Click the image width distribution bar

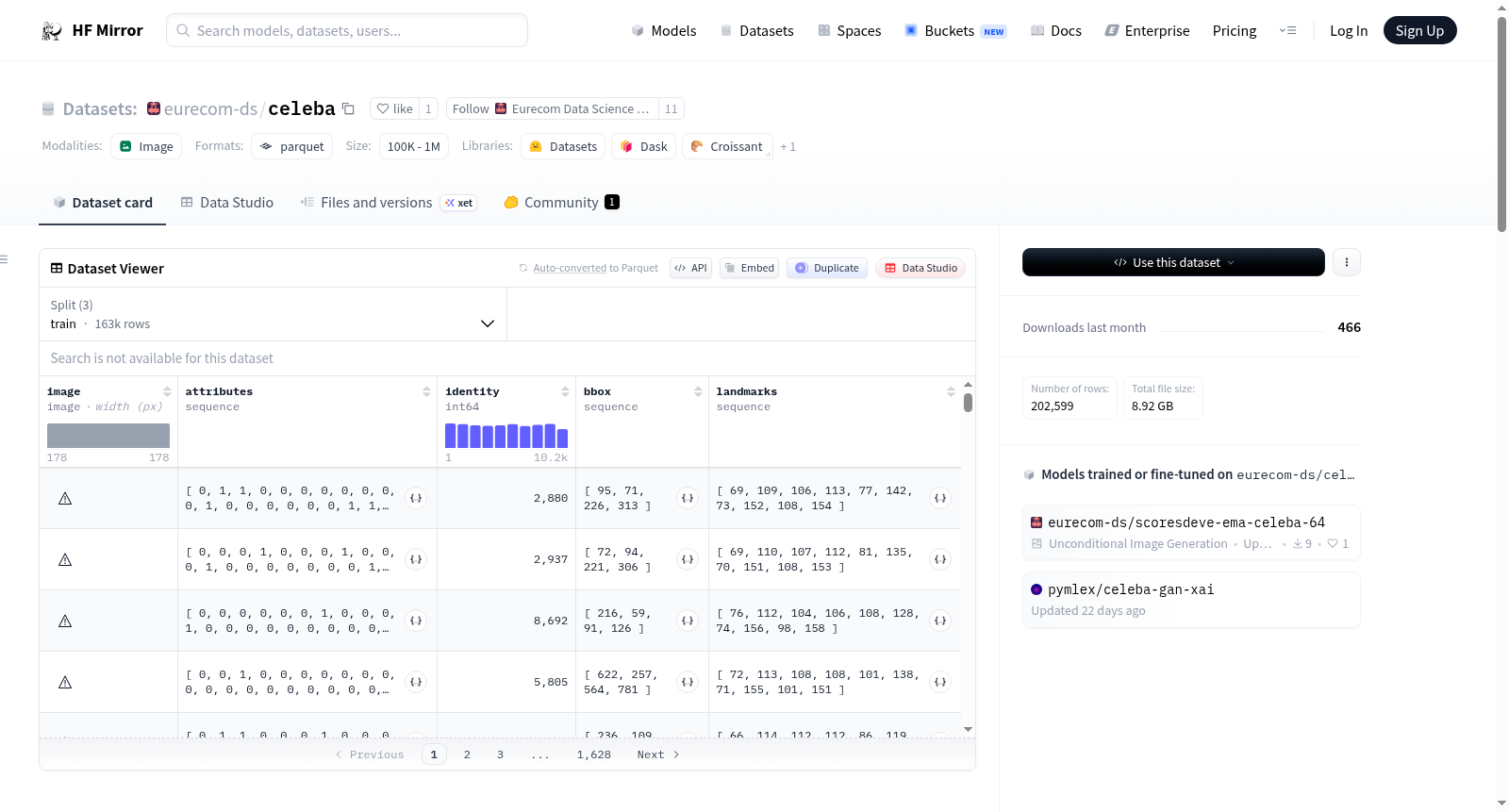(108, 436)
